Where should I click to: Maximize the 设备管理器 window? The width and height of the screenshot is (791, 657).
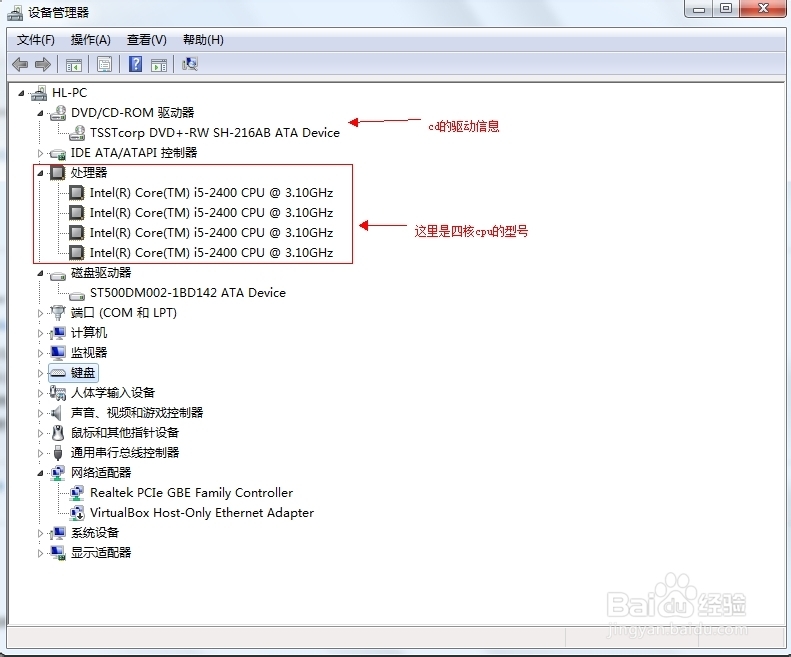click(726, 9)
